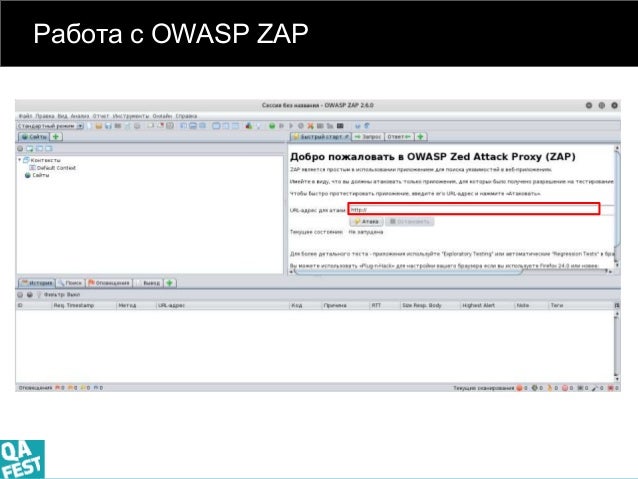Click the green circle break toggle icon

point(272,126)
